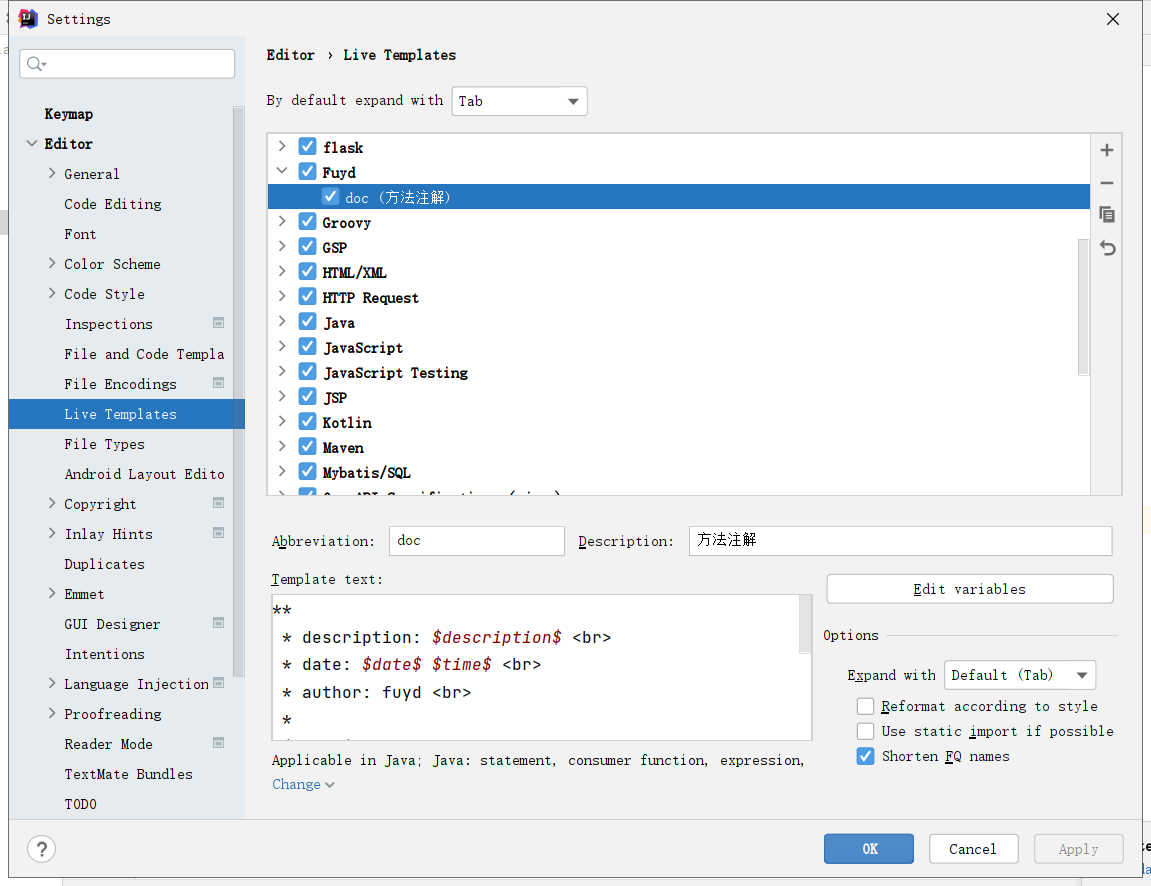
Task: Expand the Color Scheme node
Action: 52,264
